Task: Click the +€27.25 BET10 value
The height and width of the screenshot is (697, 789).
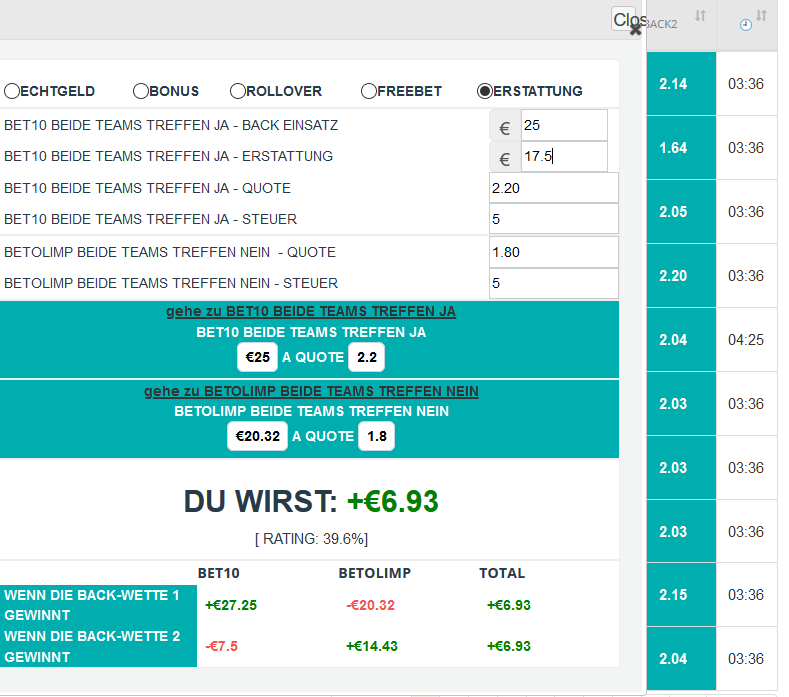Action: click(x=231, y=605)
